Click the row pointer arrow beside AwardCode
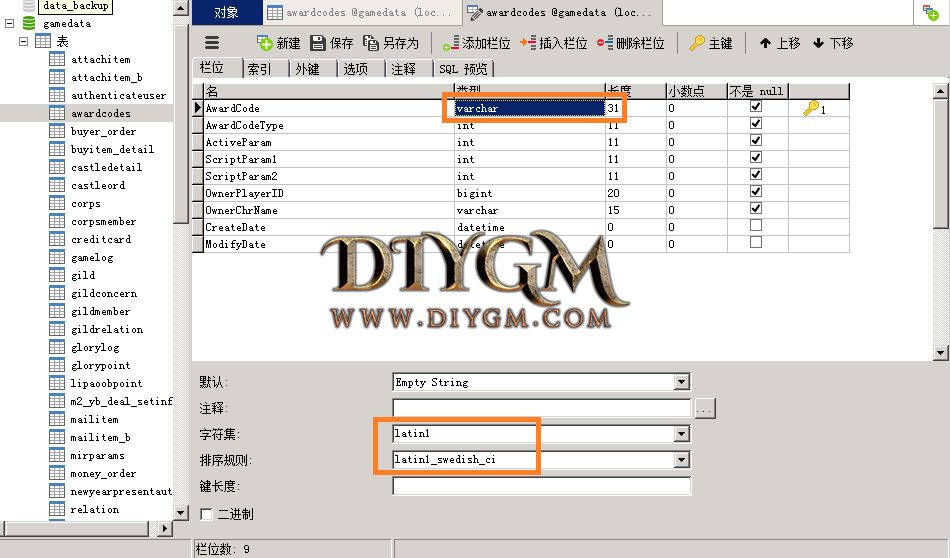The height and width of the screenshot is (558, 950). tap(198, 108)
